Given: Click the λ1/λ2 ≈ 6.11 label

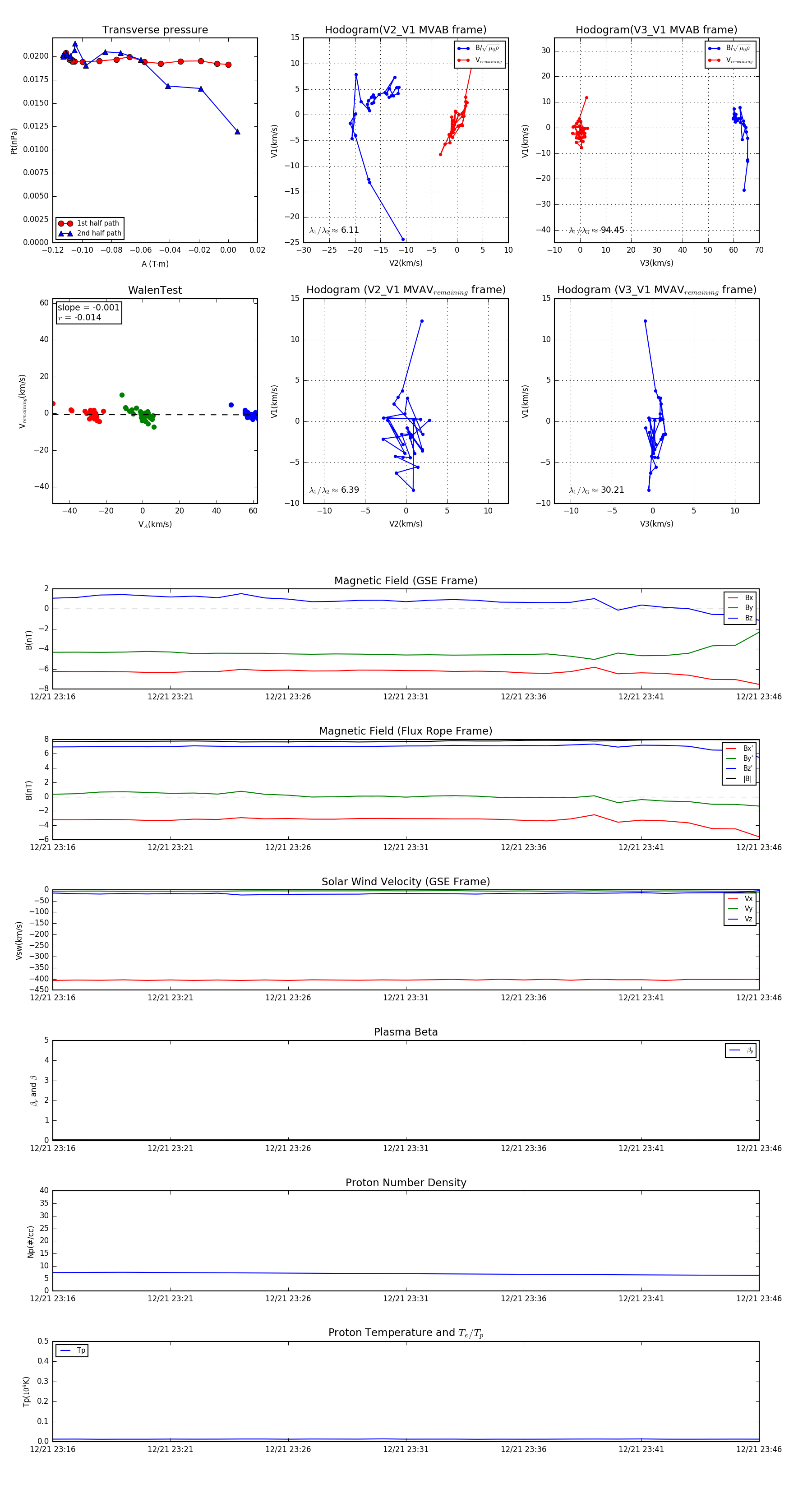Looking at the screenshot, I should tap(334, 230).
